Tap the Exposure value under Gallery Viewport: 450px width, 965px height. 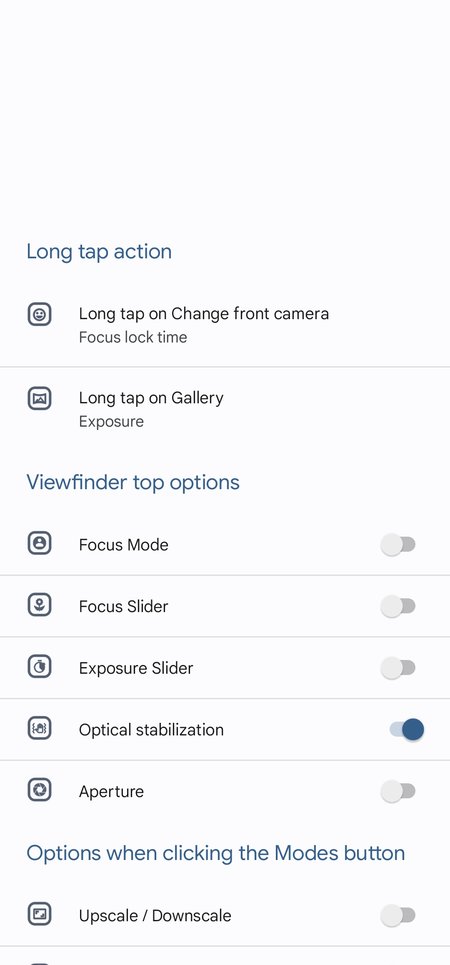[x=111, y=422]
